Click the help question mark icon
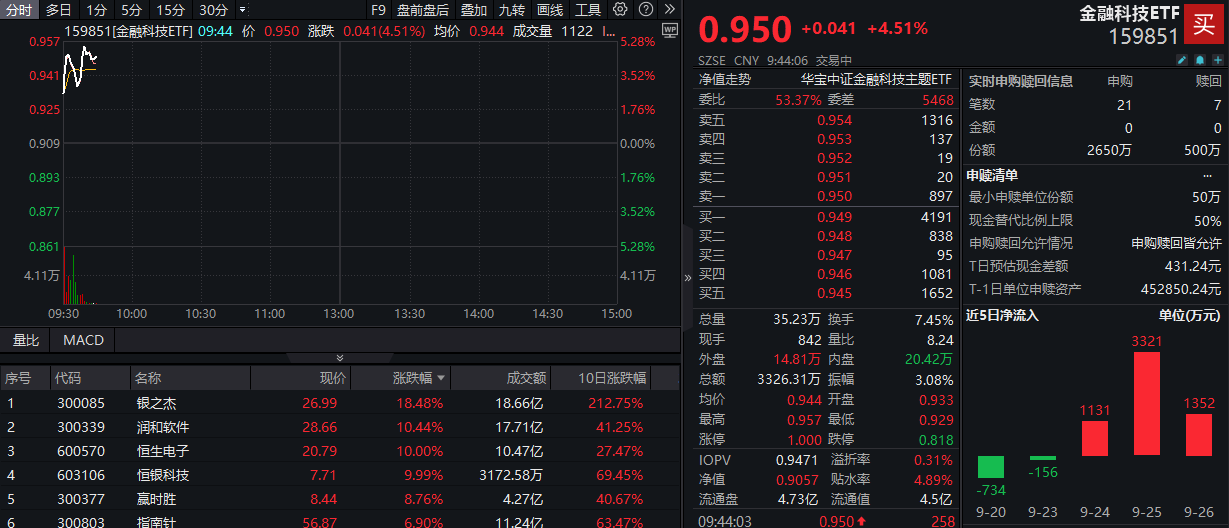 pos(645,10)
